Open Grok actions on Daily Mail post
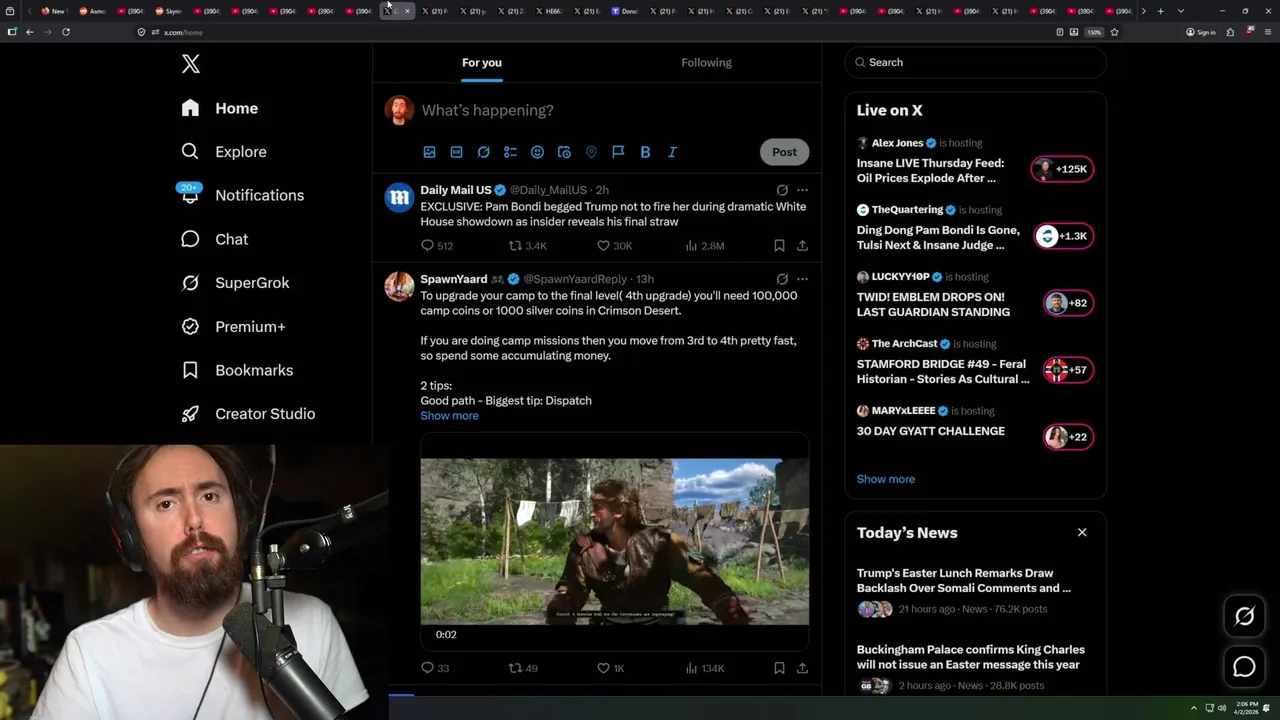The width and height of the screenshot is (1280, 720). pyautogui.click(x=782, y=190)
